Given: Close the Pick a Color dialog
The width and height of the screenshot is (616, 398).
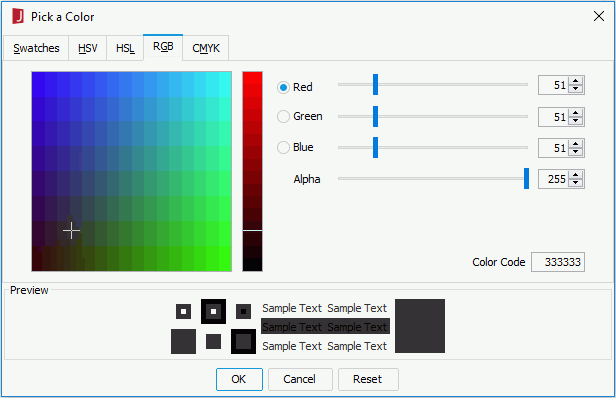Looking at the screenshot, I should pyautogui.click(x=599, y=16).
